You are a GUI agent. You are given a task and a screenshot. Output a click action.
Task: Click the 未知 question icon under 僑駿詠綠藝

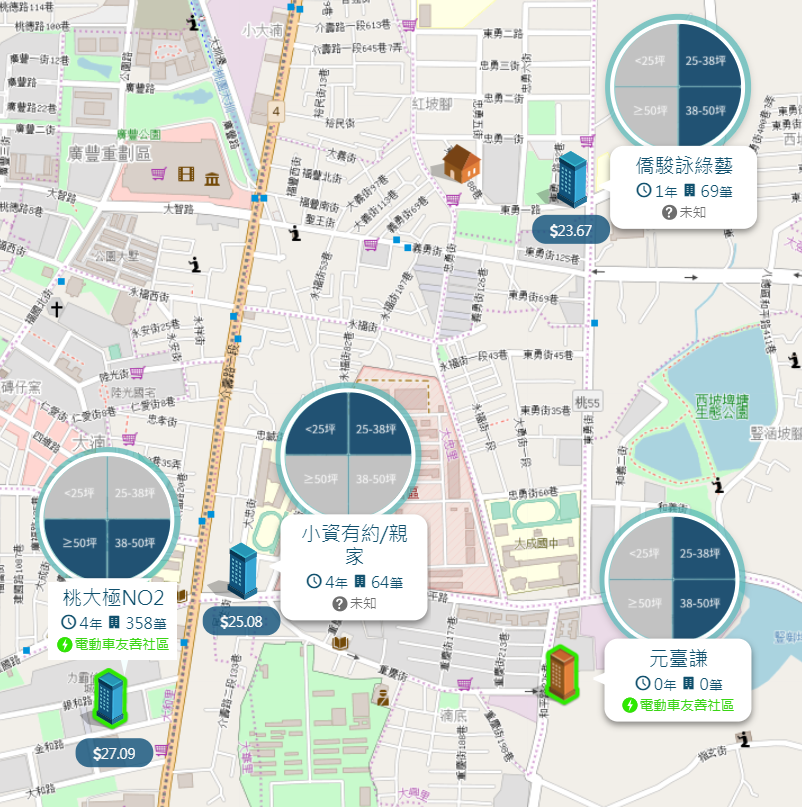pos(669,212)
